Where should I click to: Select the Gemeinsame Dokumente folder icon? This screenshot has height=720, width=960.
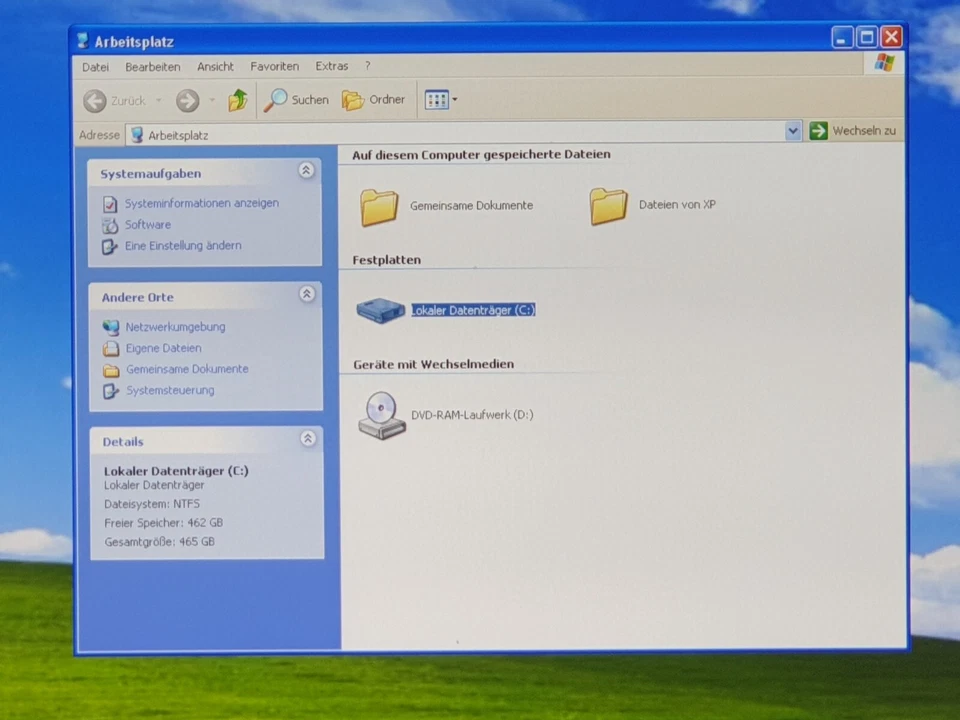tap(379, 208)
